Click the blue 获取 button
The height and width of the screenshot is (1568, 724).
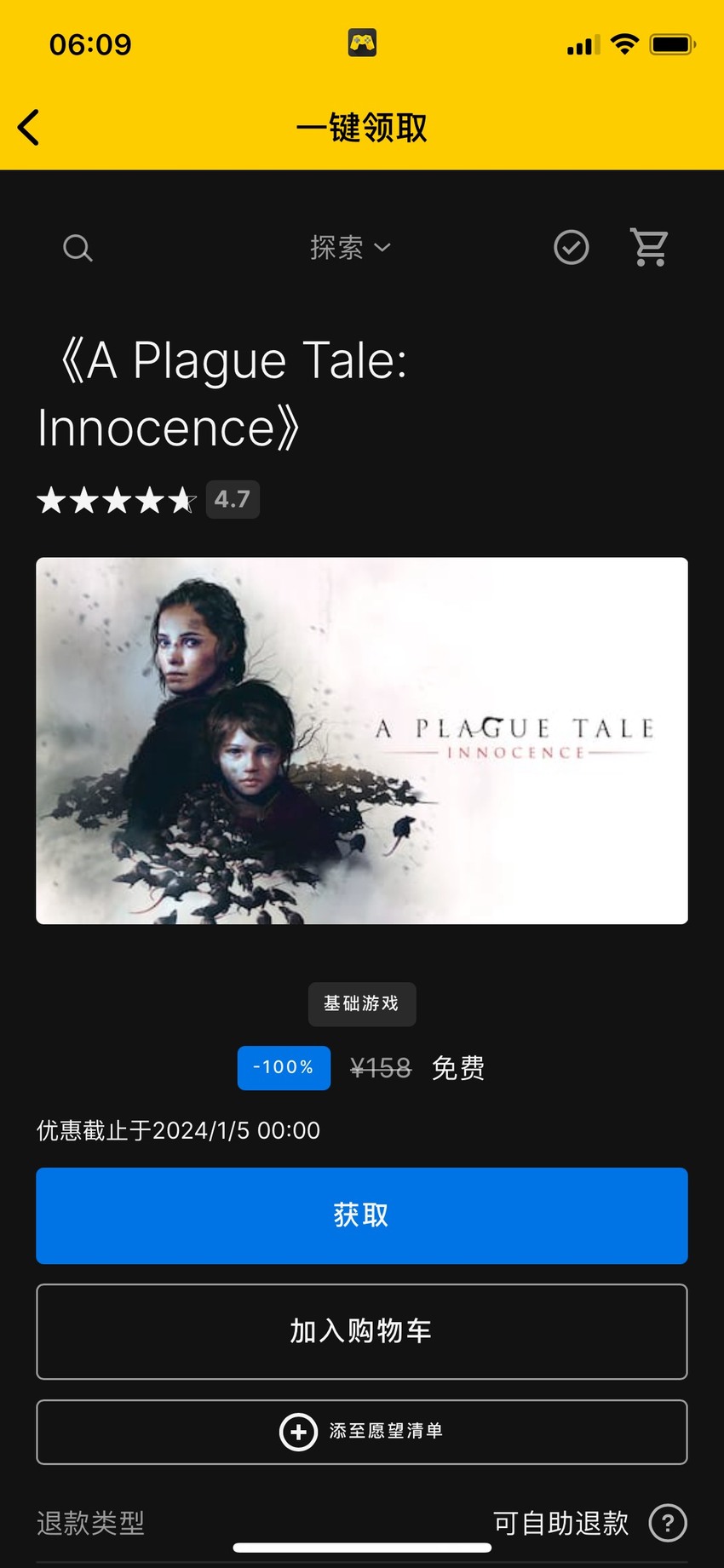(362, 1215)
